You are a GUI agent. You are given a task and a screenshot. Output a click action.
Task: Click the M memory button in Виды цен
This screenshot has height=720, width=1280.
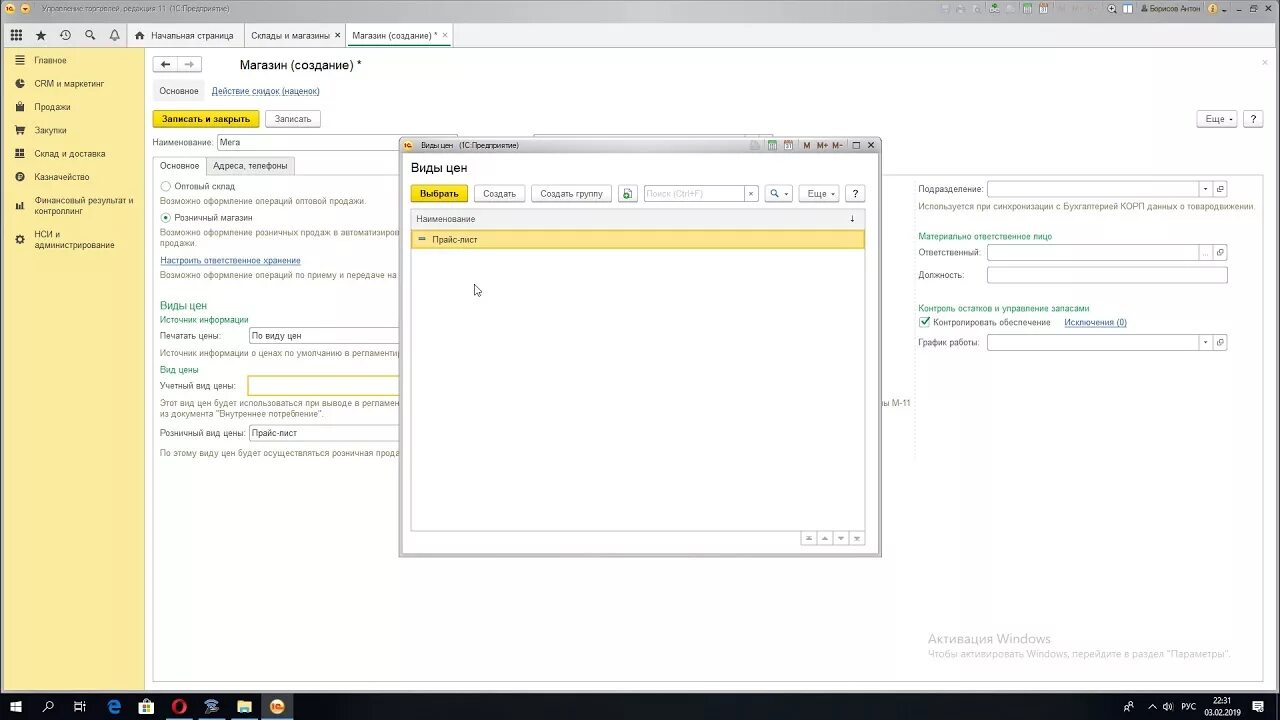[807, 145]
